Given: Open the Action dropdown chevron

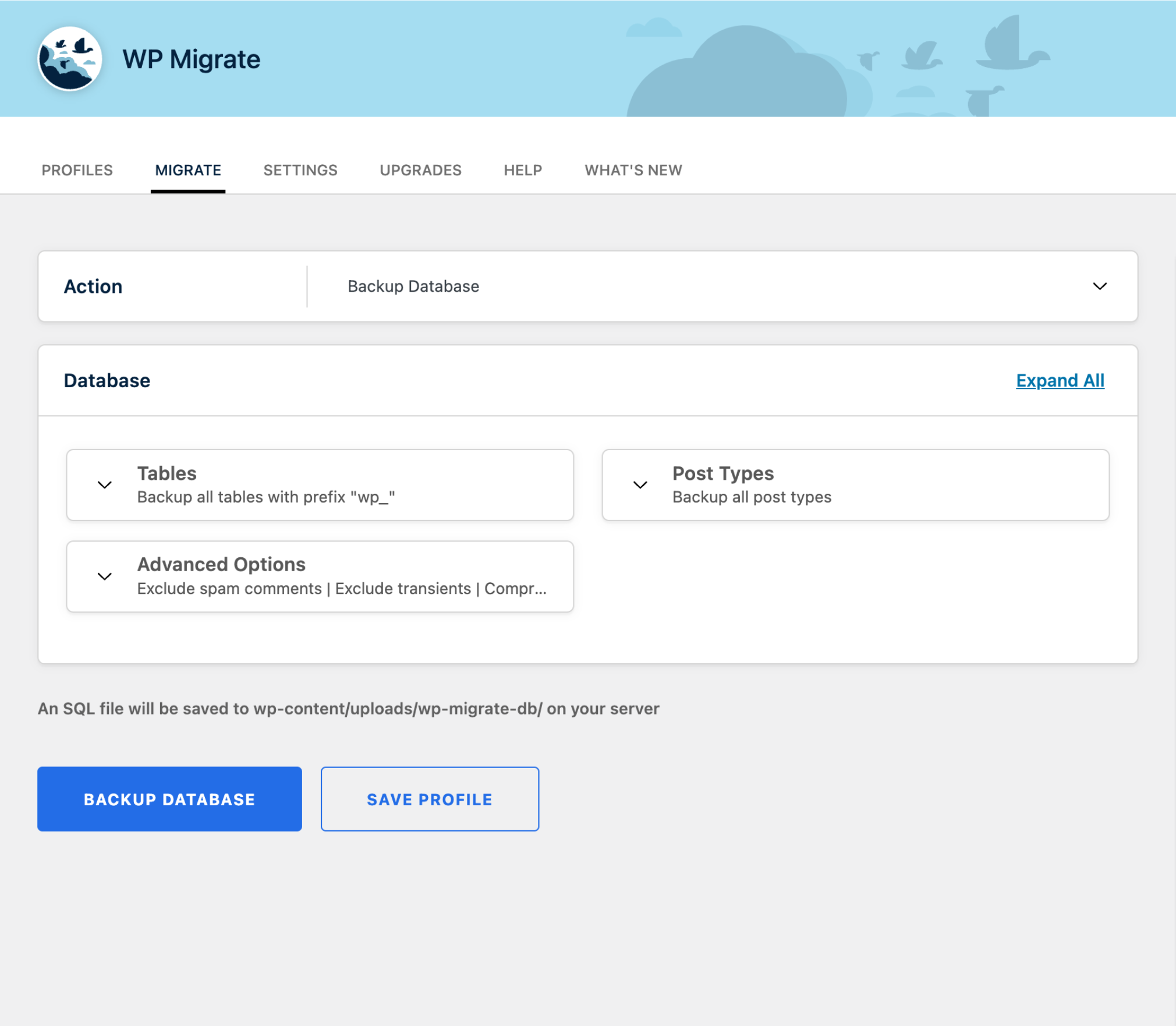Looking at the screenshot, I should [1099, 286].
